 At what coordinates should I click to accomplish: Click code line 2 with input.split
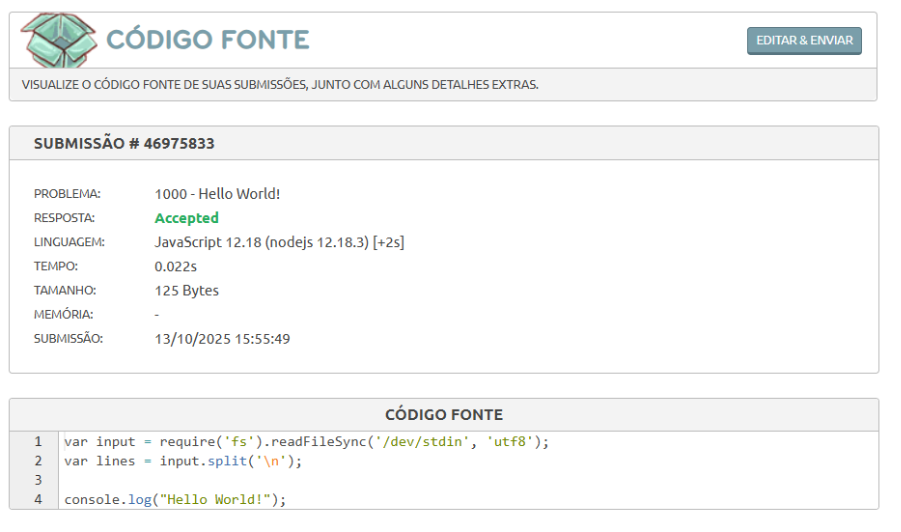point(183,461)
